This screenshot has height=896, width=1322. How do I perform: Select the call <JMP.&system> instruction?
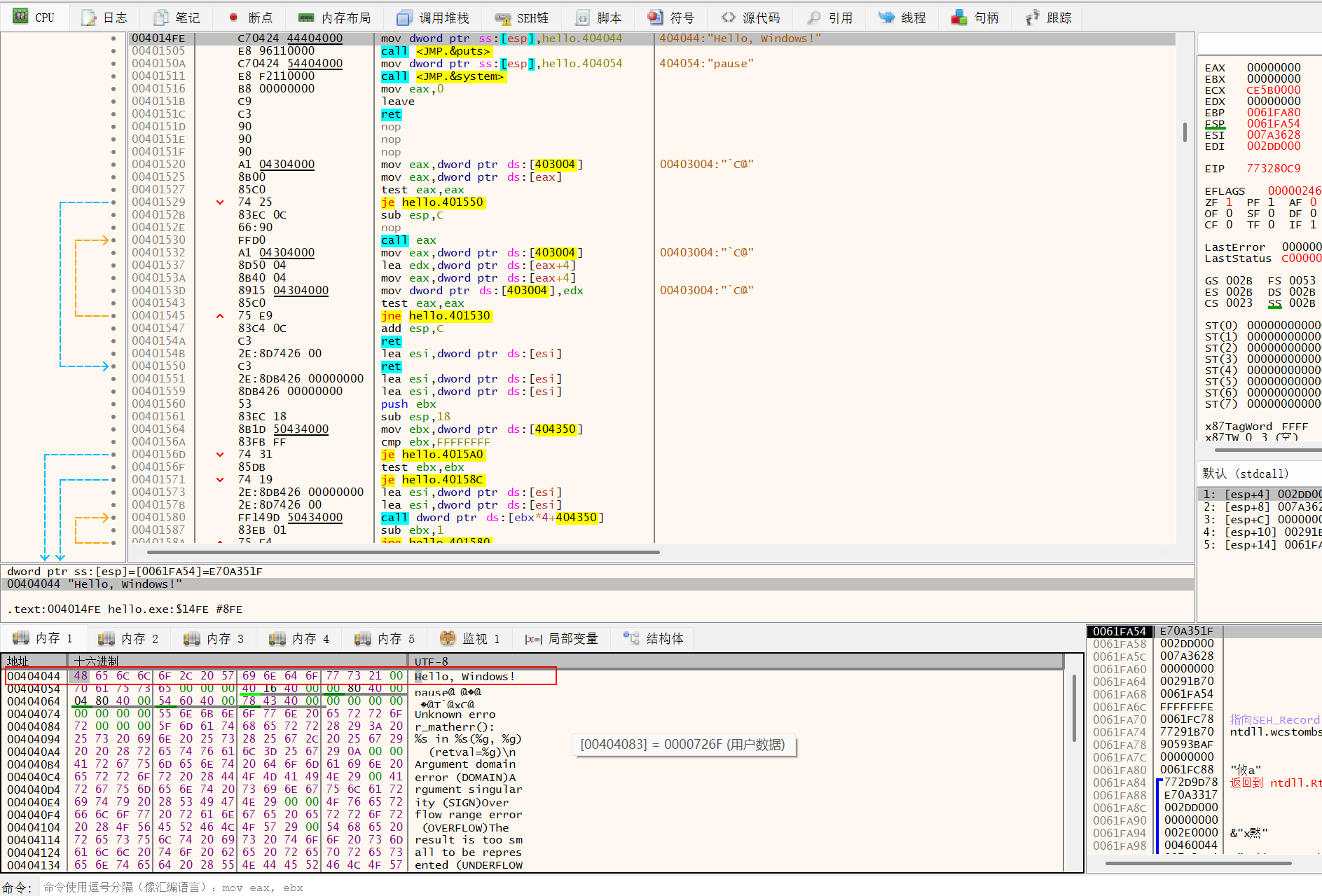(443, 76)
